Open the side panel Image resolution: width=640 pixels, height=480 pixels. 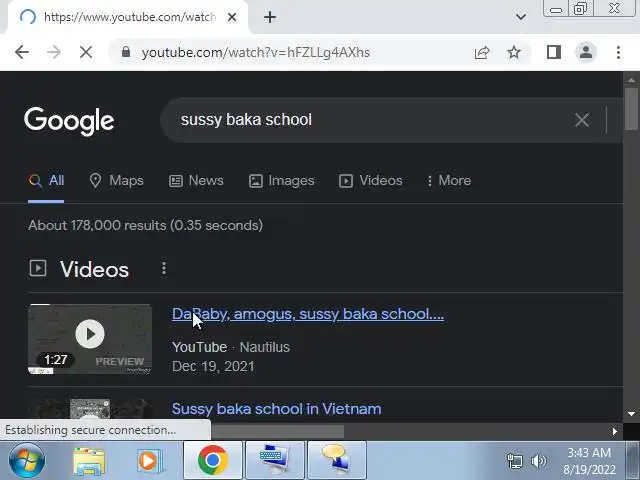pyautogui.click(x=554, y=52)
